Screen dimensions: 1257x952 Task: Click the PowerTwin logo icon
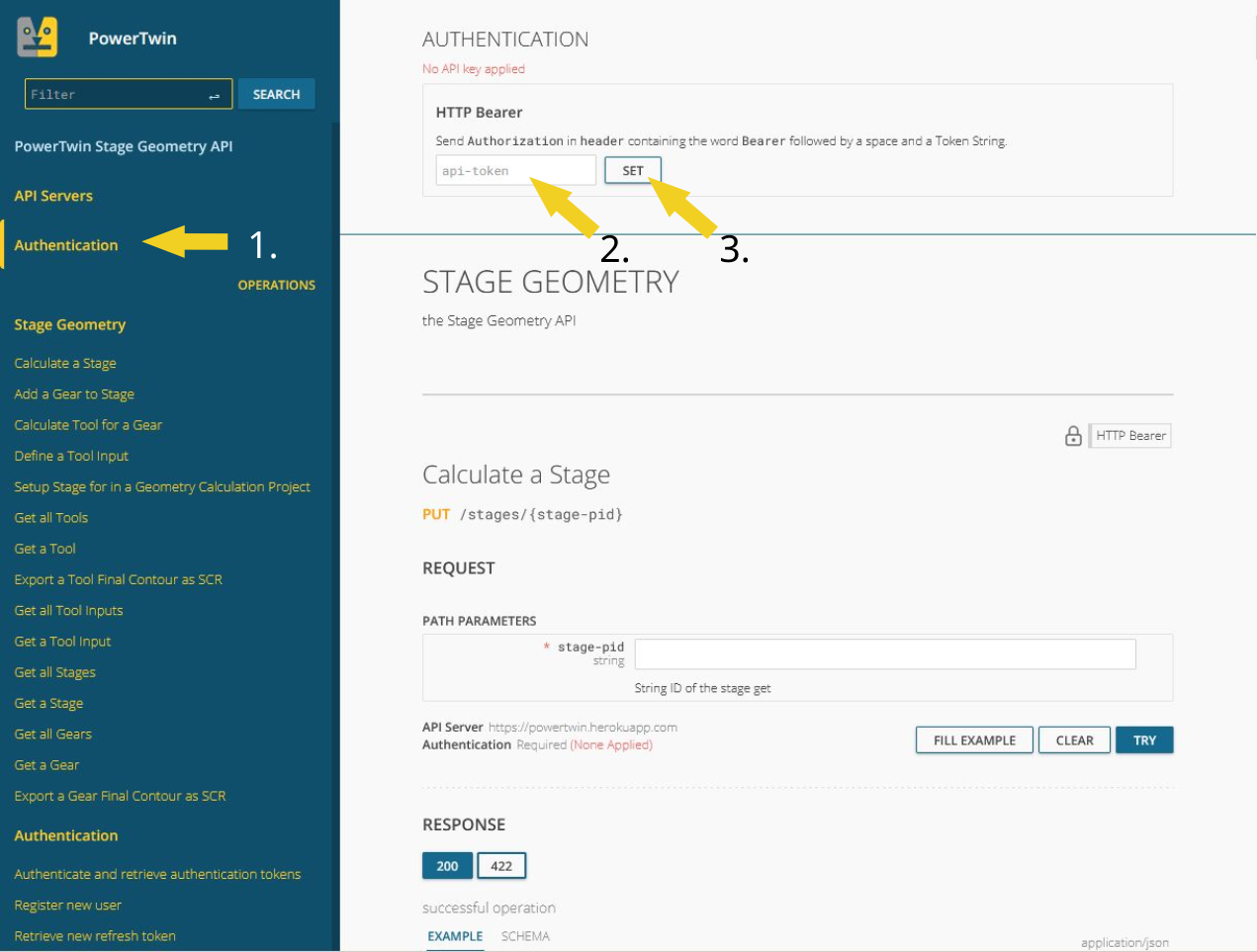click(x=38, y=38)
